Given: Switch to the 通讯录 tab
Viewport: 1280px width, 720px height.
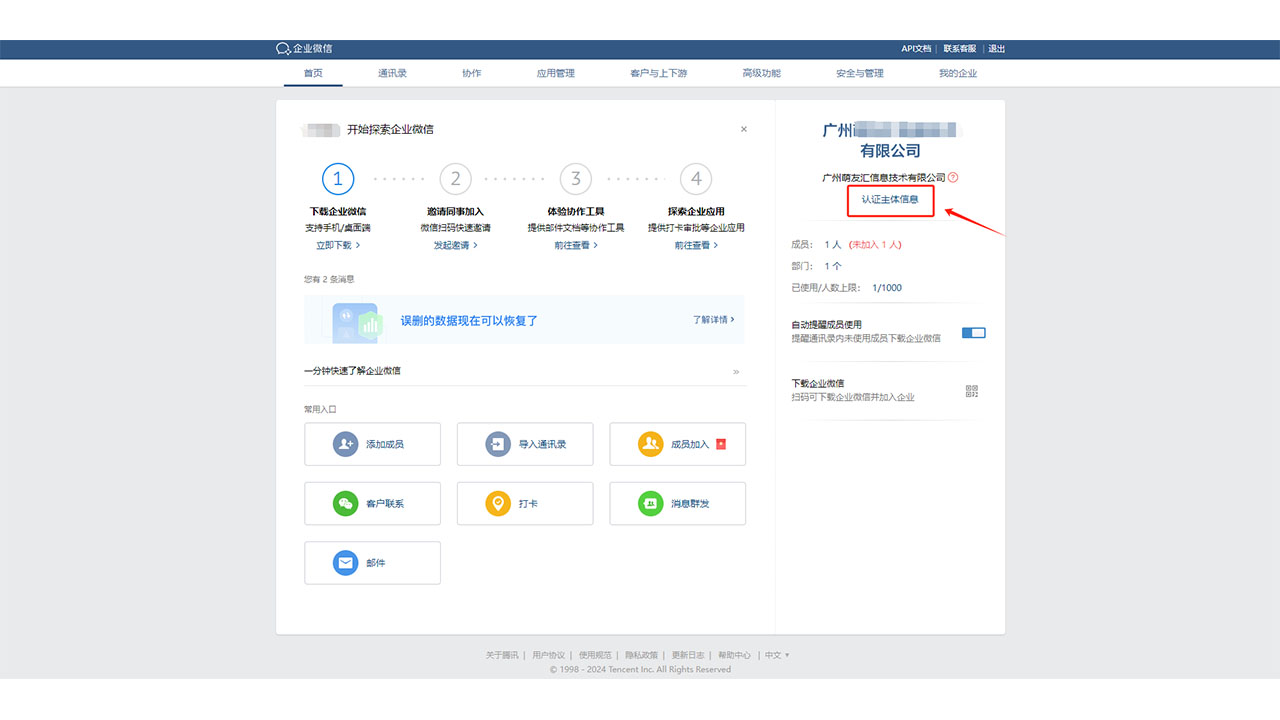Looking at the screenshot, I should coord(392,73).
